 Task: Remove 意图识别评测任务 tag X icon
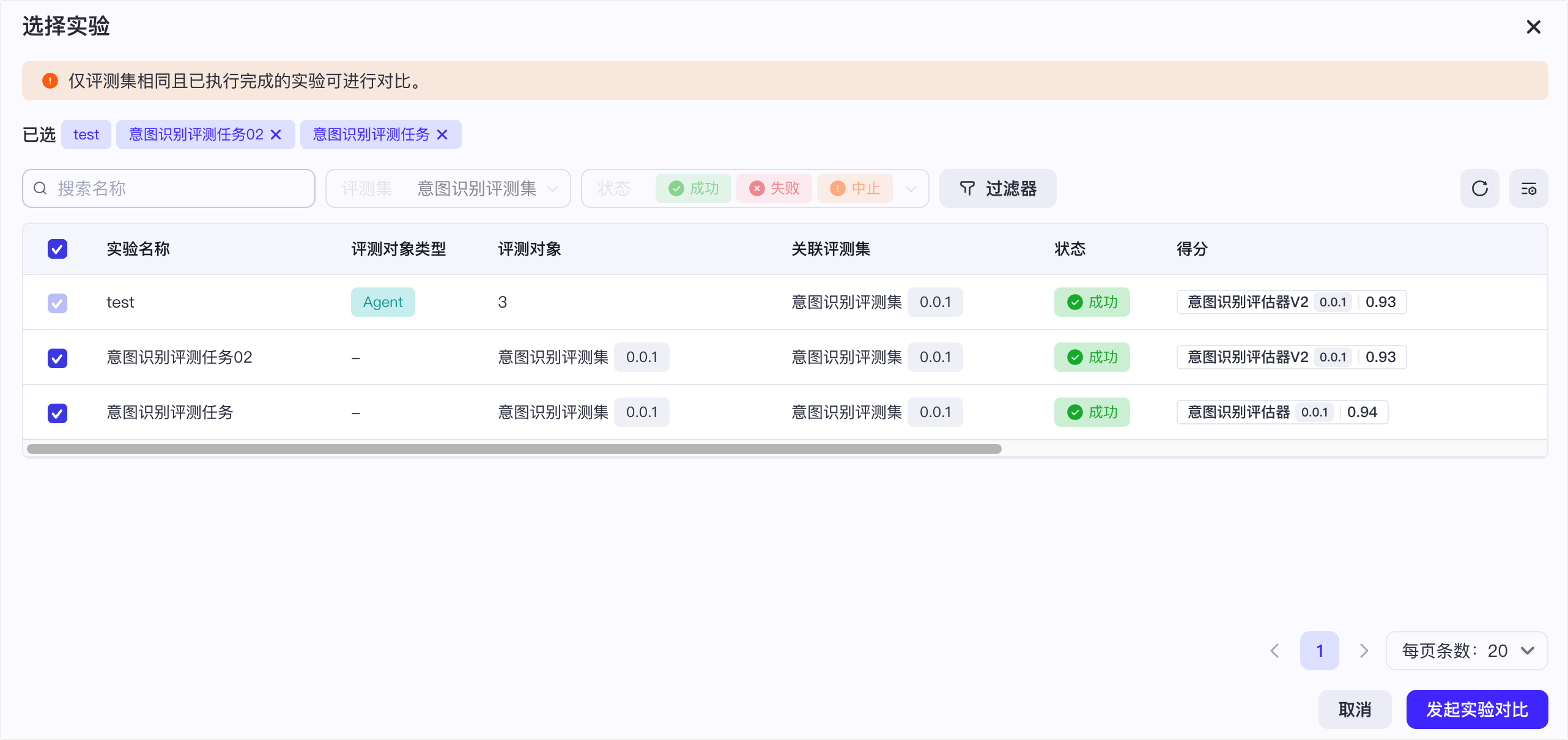coord(442,135)
